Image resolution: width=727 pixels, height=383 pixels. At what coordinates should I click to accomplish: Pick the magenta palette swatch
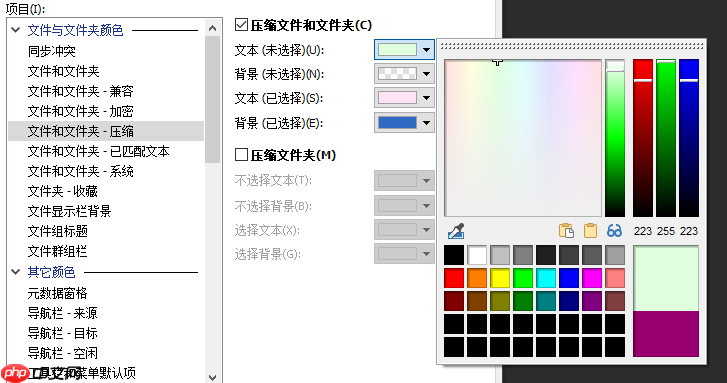[592, 278]
